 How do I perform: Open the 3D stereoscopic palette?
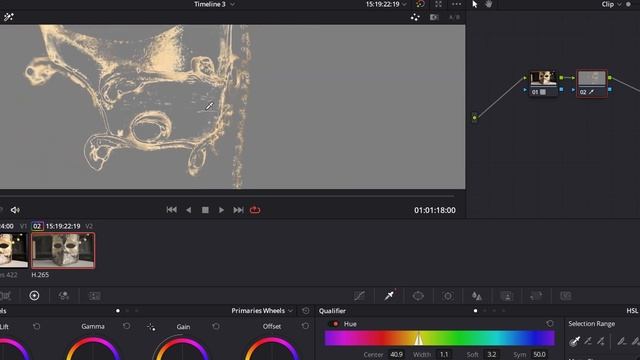566,296
